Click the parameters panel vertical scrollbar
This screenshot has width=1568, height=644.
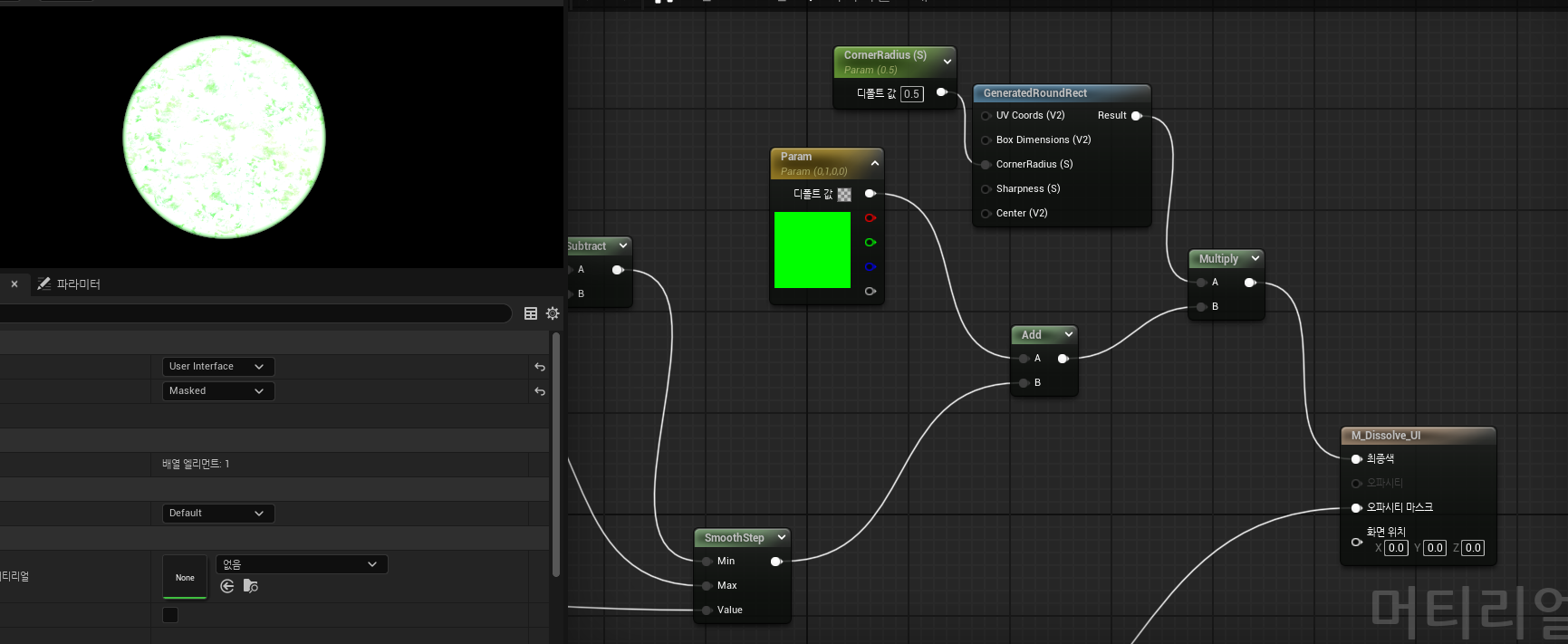pos(556,454)
